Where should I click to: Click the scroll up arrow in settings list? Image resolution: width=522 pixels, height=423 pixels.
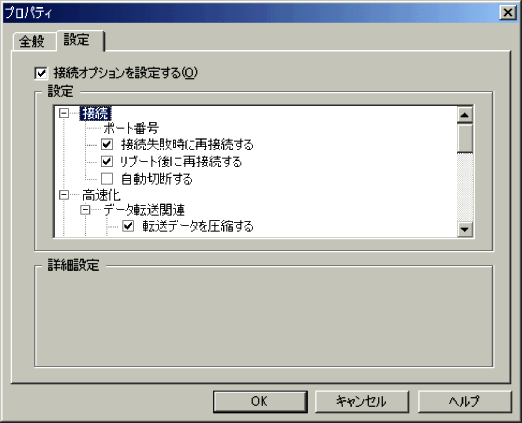[x=465, y=115]
